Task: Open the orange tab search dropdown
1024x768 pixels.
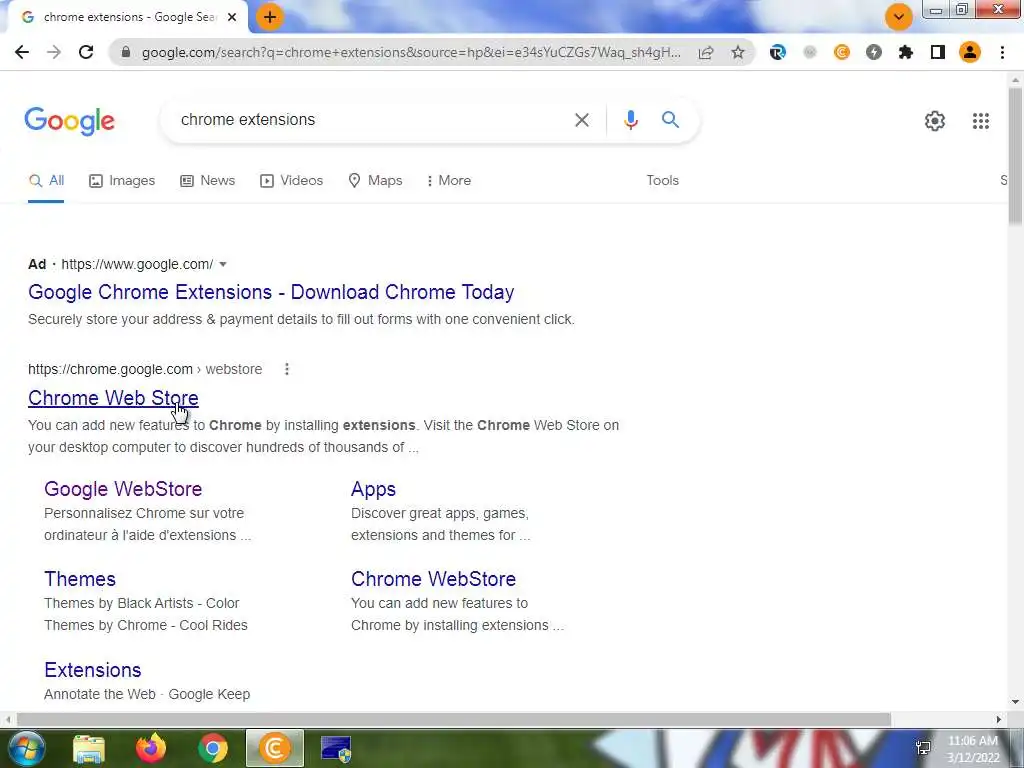Action: (x=899, y=17)
